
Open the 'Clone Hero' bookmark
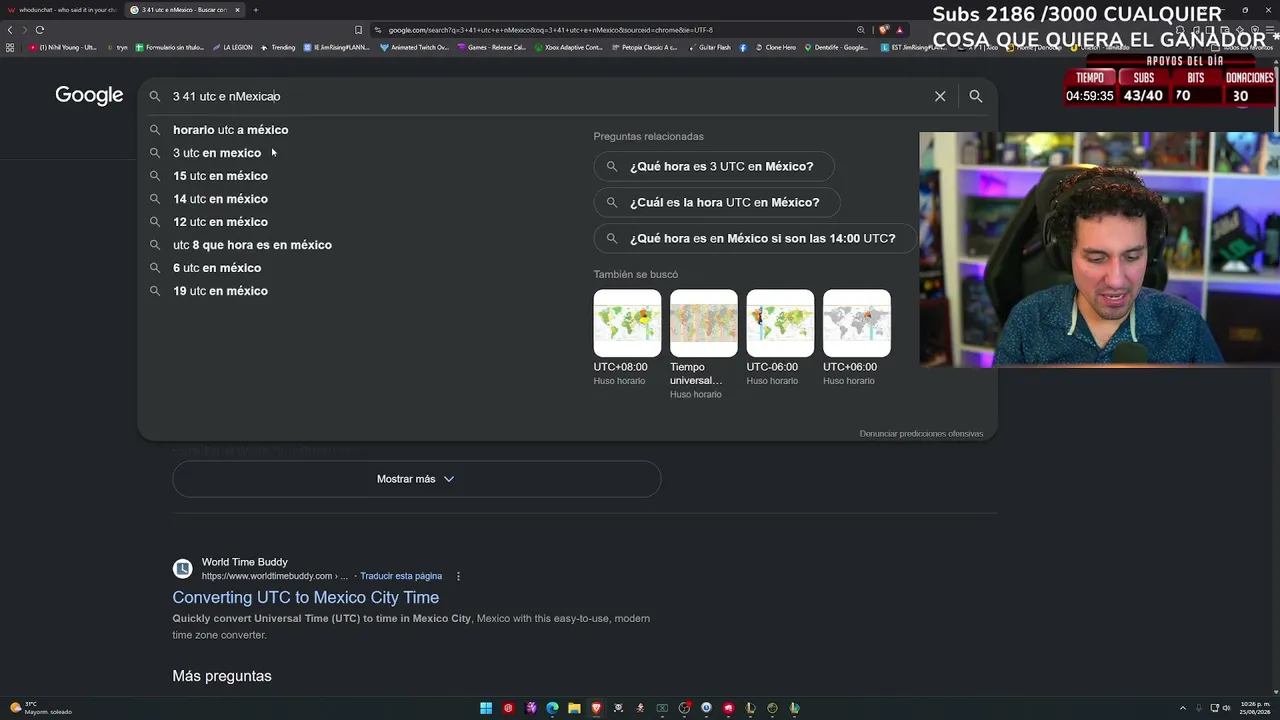tap(775, 47)
